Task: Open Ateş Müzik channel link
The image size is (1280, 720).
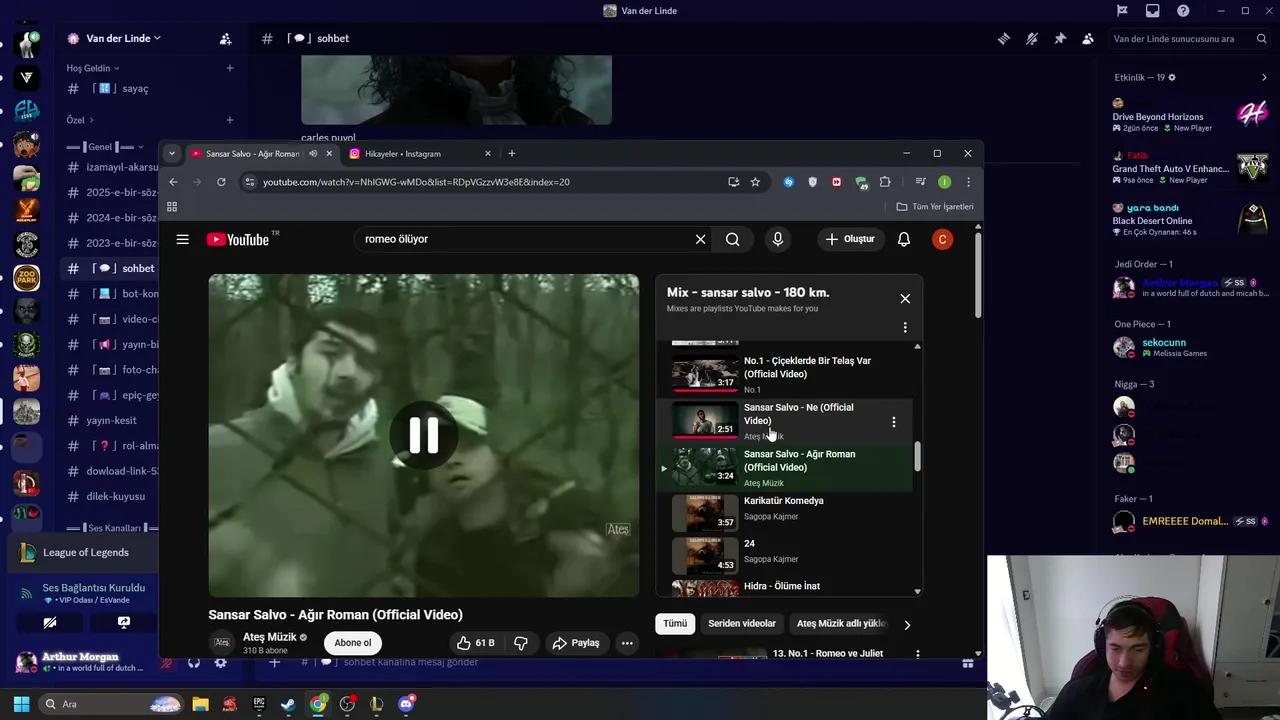Action: tap(269, 637)
